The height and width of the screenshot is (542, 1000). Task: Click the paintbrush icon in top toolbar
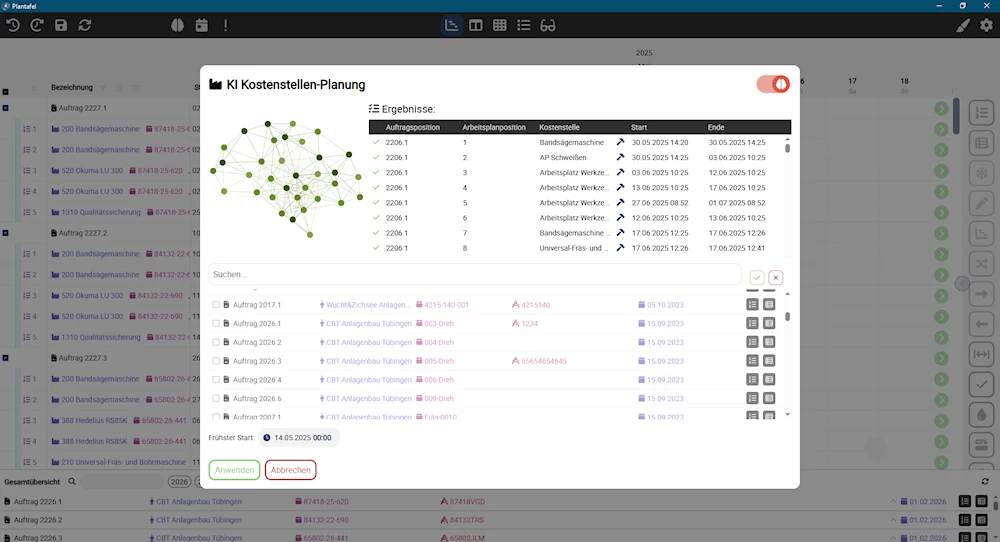point(962,25)
